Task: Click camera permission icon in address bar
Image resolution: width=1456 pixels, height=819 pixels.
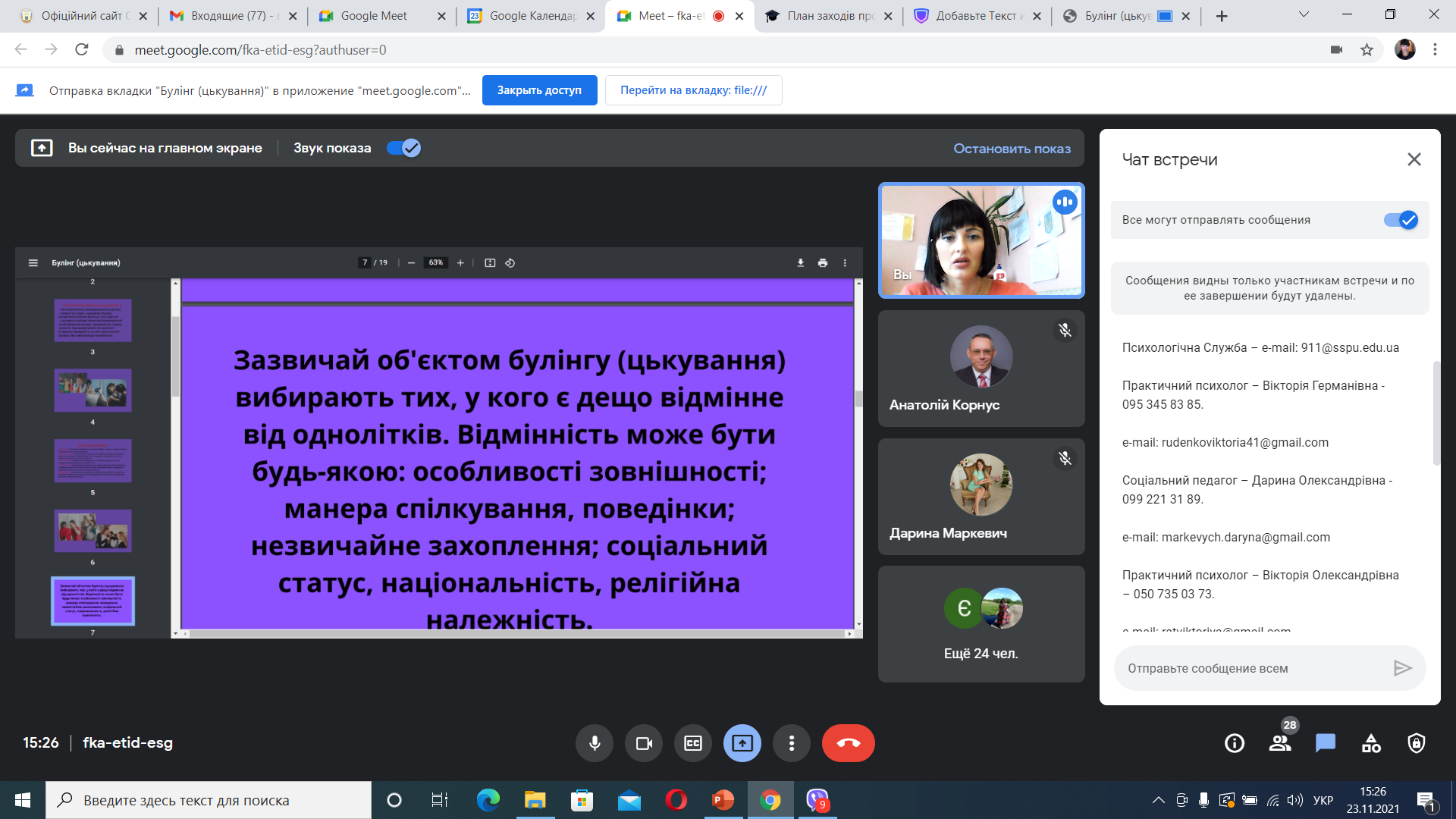Action: pos(1336,50)
